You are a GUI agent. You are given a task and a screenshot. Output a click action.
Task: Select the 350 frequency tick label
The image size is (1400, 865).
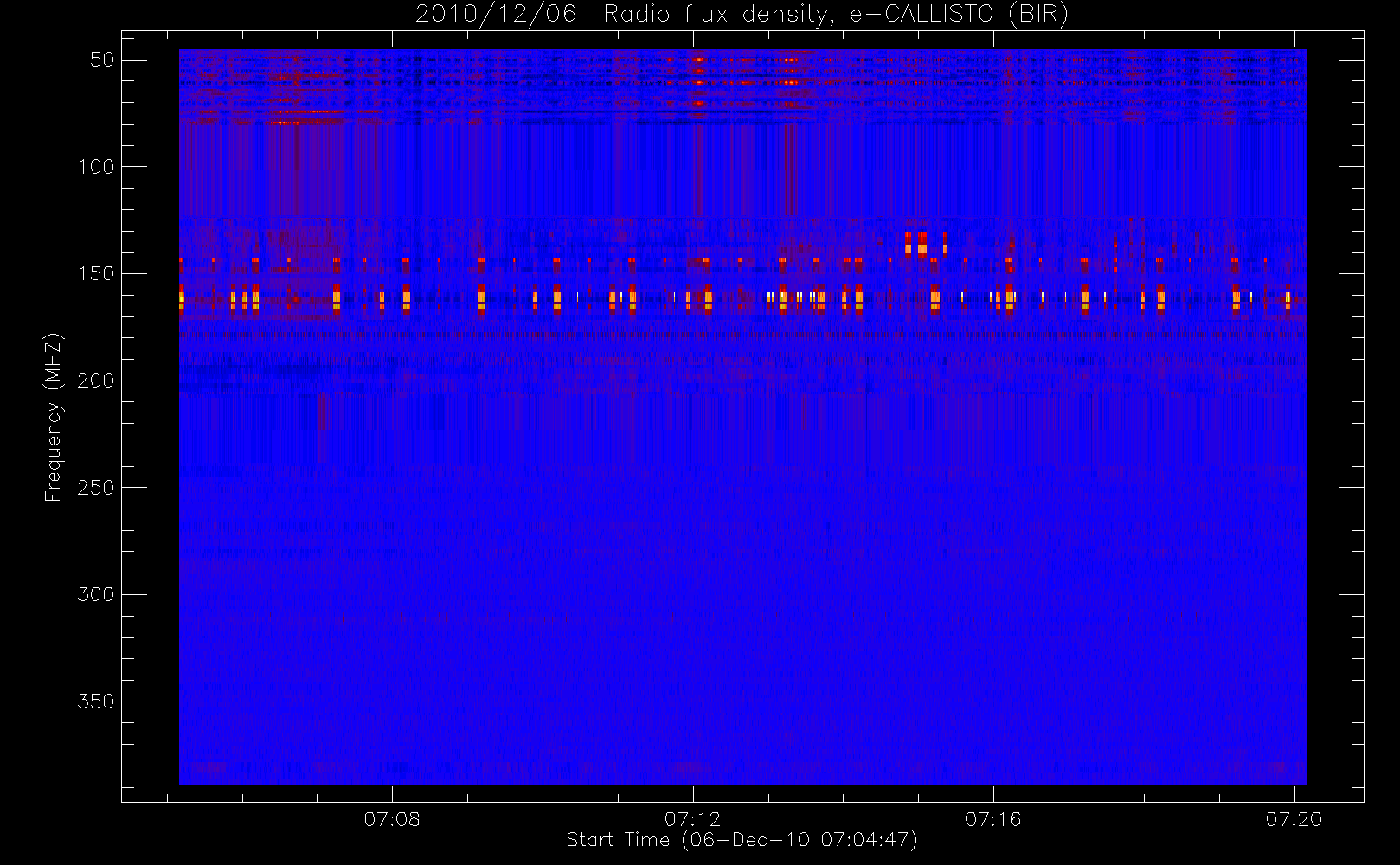tap(96, 702)
